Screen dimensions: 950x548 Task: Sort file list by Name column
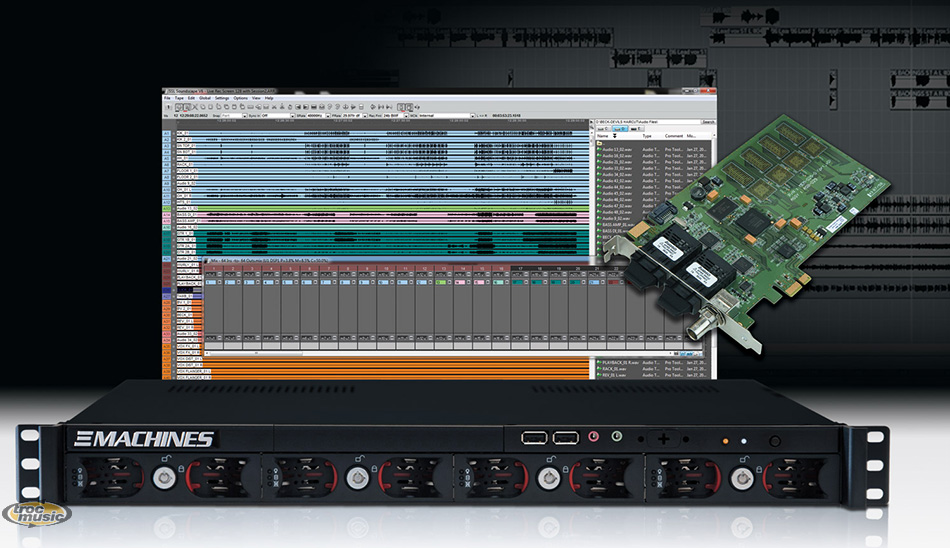click(x=603, y=136)
